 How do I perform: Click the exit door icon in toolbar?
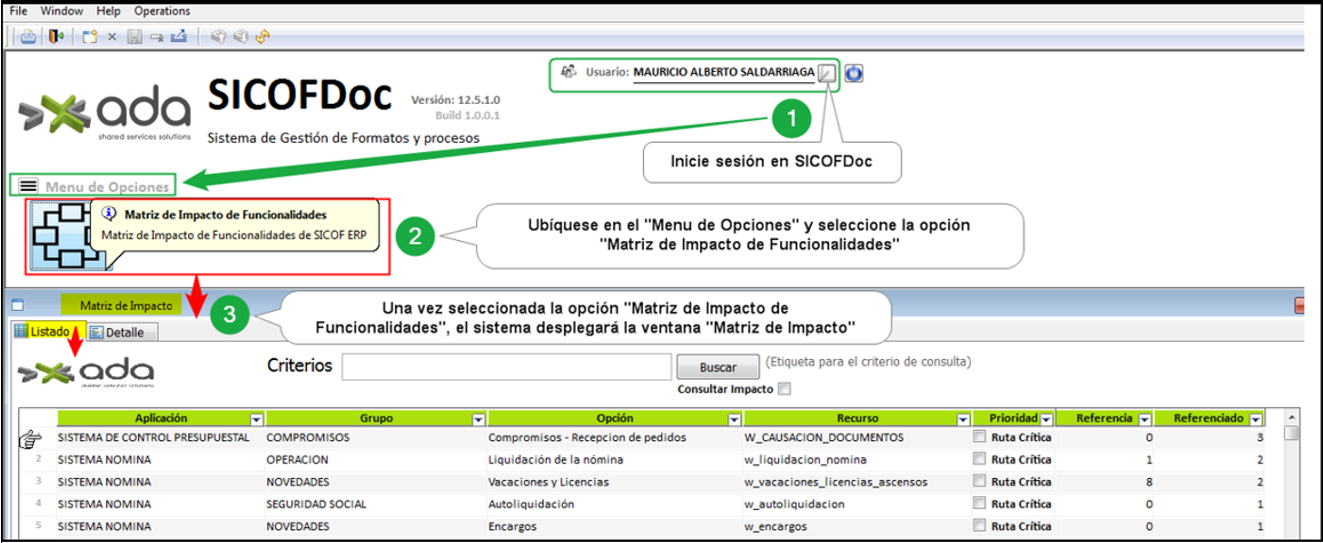(56, 36)
